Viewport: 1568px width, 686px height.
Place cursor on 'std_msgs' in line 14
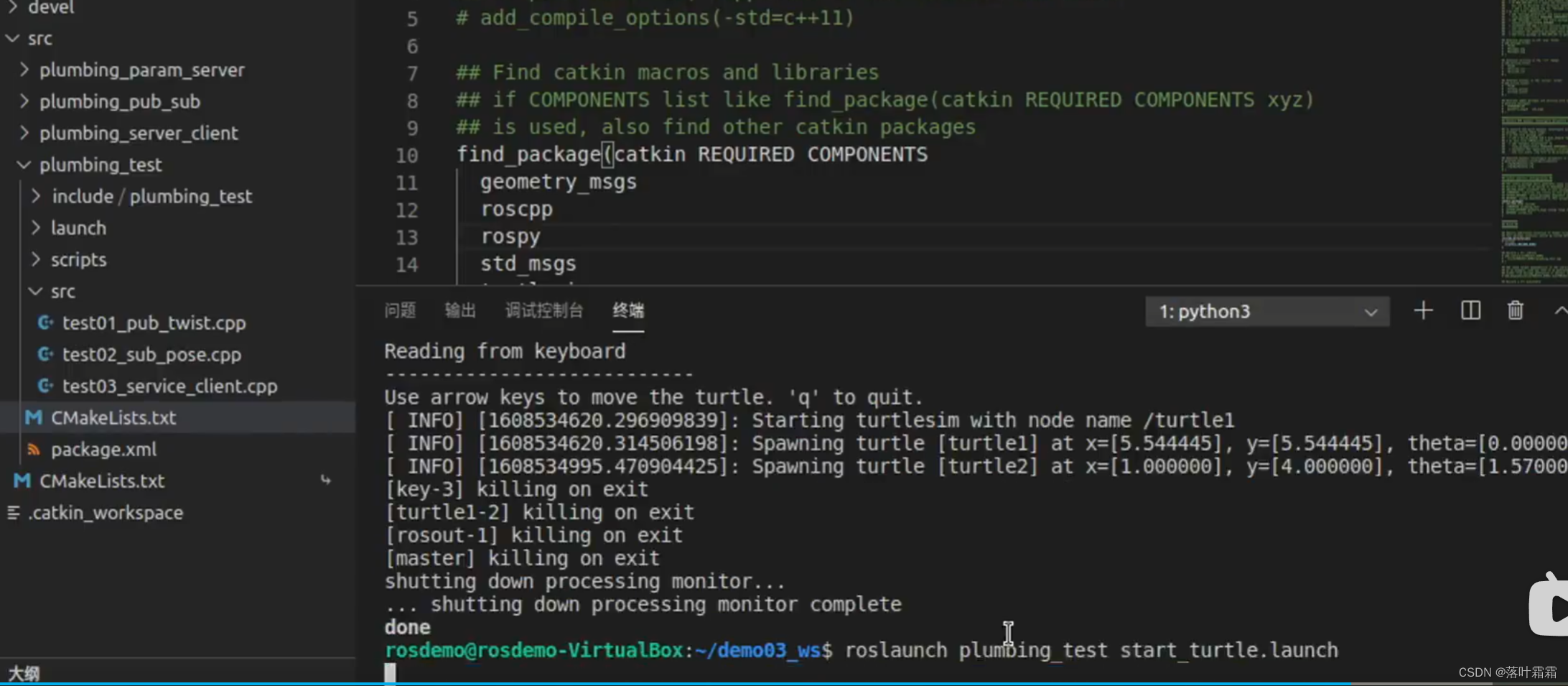[528, 264]
